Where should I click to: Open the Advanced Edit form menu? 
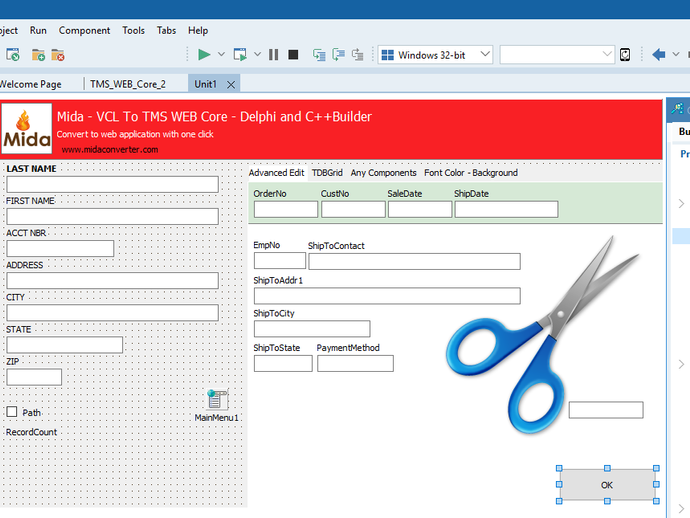point(276,173)
